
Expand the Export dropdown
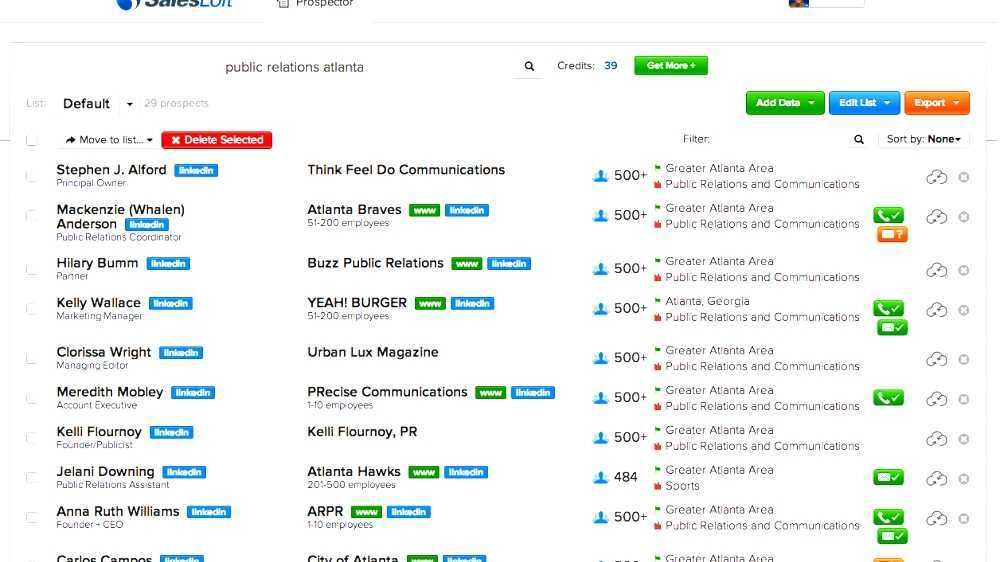pyautogui.click(x=936, y=103)
